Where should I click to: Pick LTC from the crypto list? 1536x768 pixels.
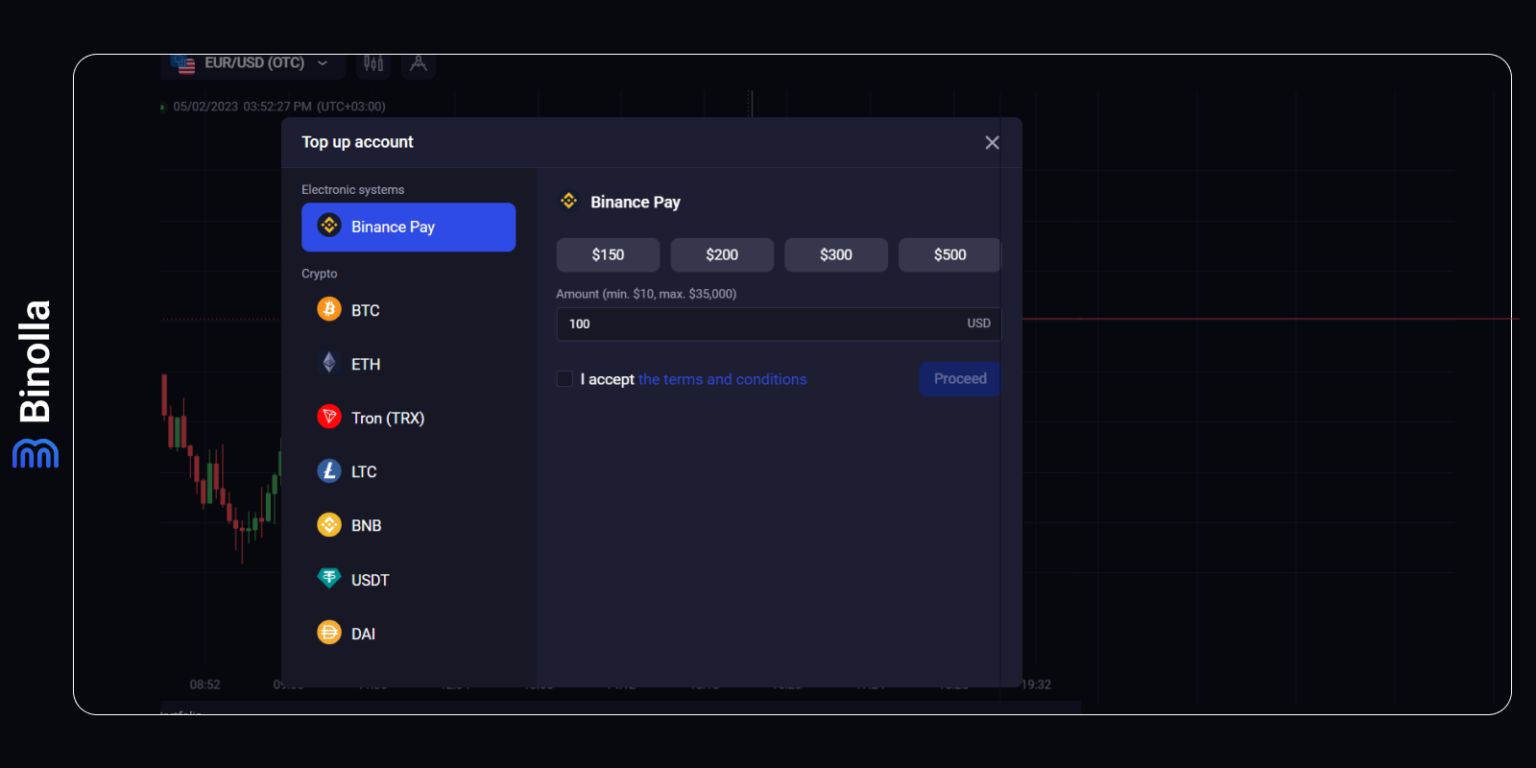point(363,471)
